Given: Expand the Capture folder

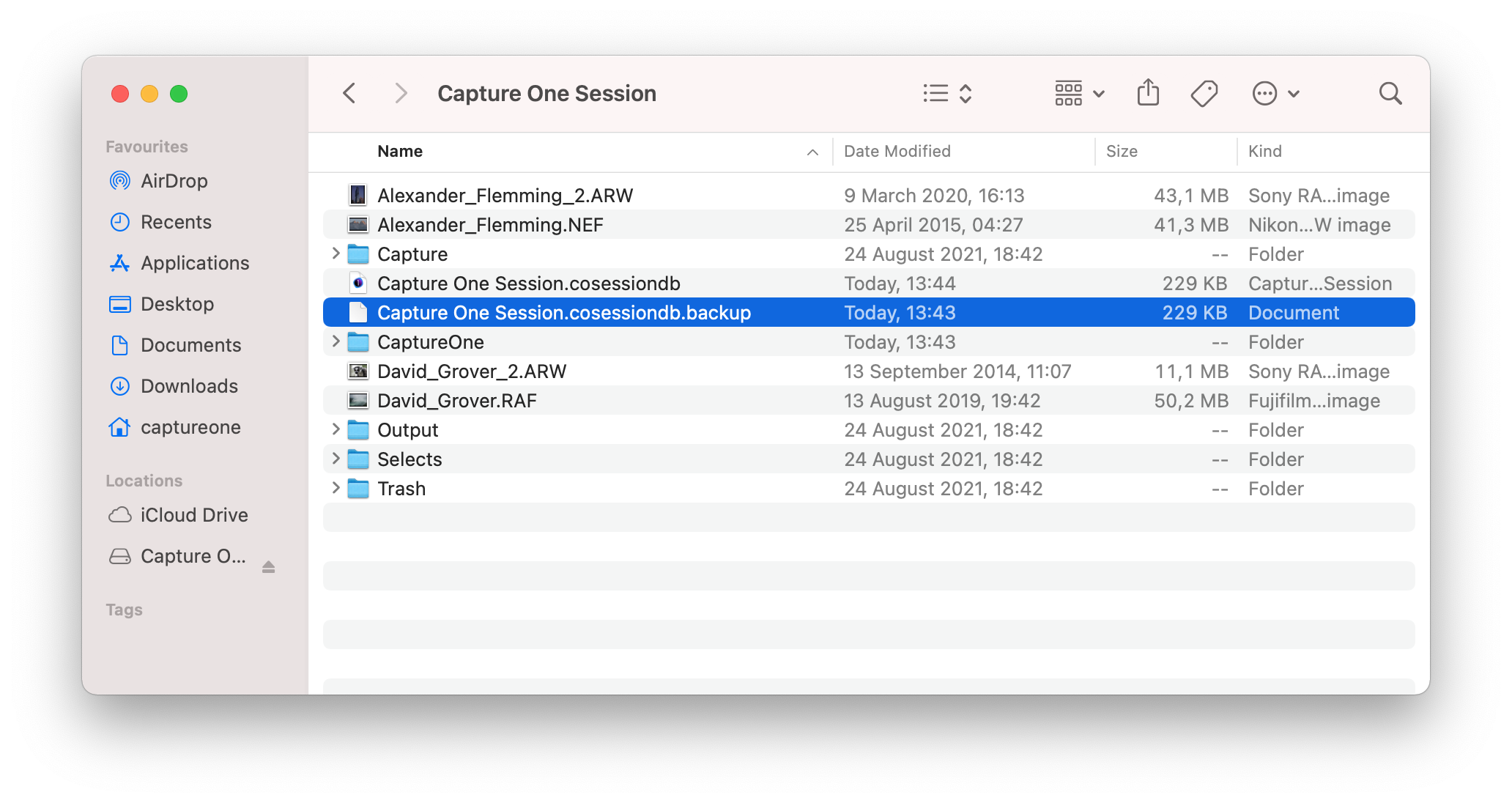Looking at the screenshot, I should pos(336,254).
